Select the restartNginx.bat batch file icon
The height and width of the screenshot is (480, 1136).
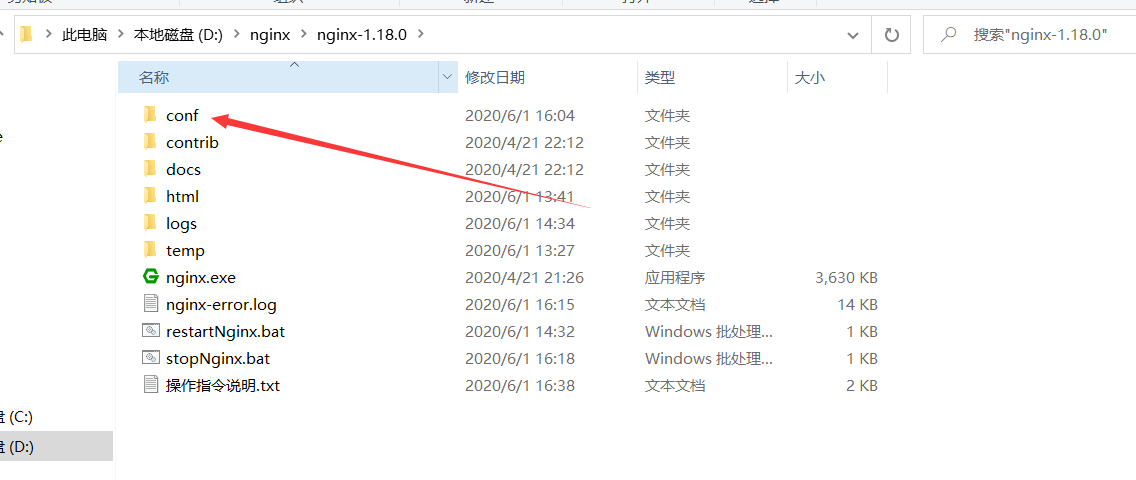[150, 332]
